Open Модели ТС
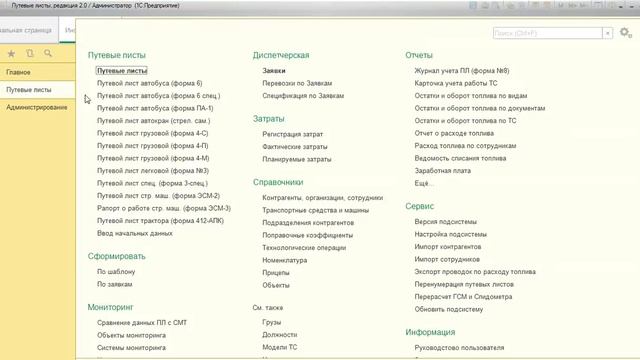640x360 pixels. coord(280,347)
